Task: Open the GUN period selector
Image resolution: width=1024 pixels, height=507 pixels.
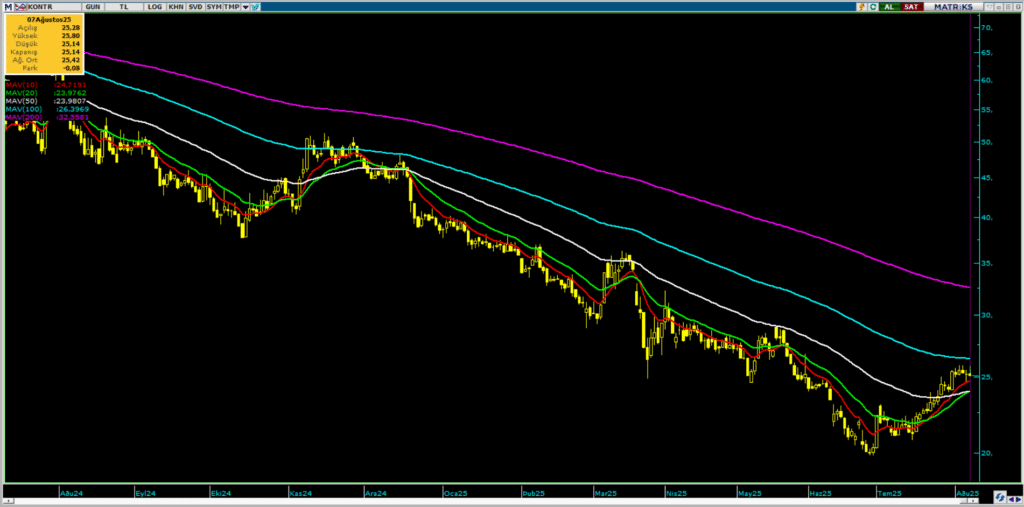Action: (x=92, y=6)
